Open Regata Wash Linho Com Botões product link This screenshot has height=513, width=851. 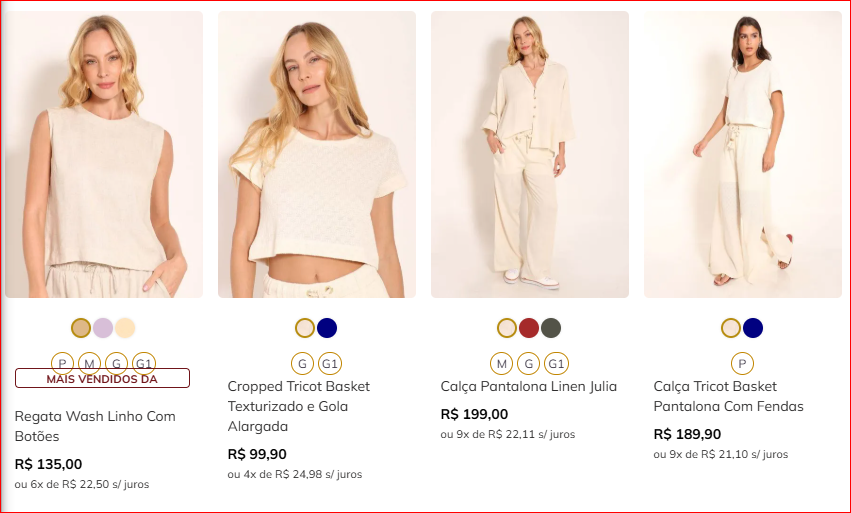click(94, 426)
